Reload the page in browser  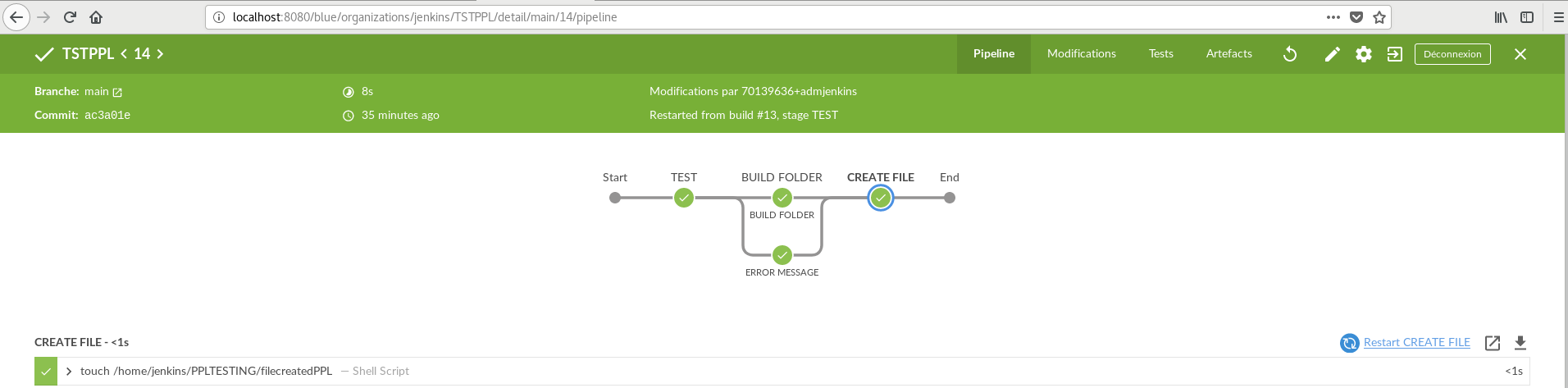tap(70, 17)
